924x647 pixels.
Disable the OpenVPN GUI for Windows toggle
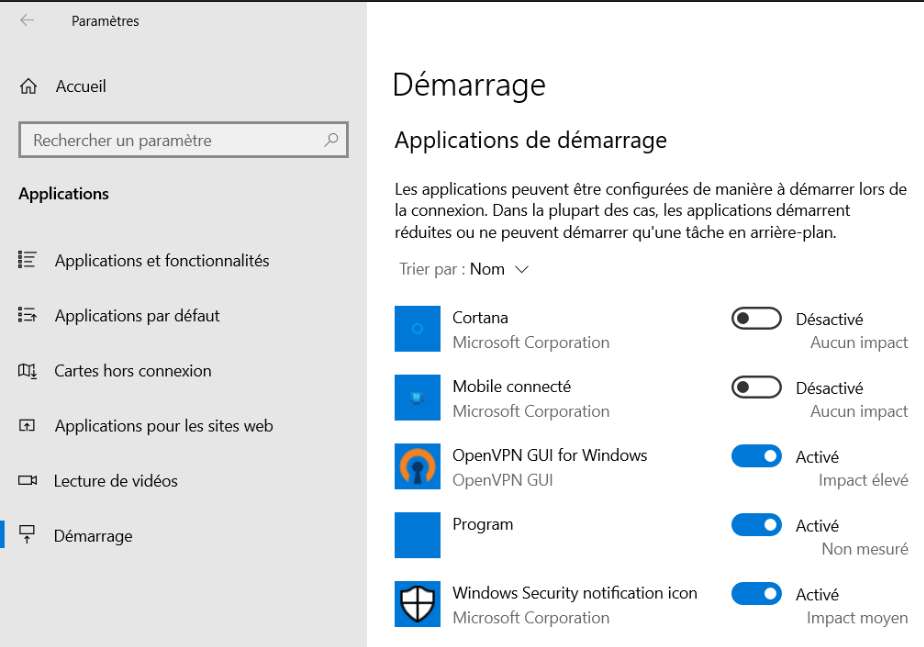point(756,456)
